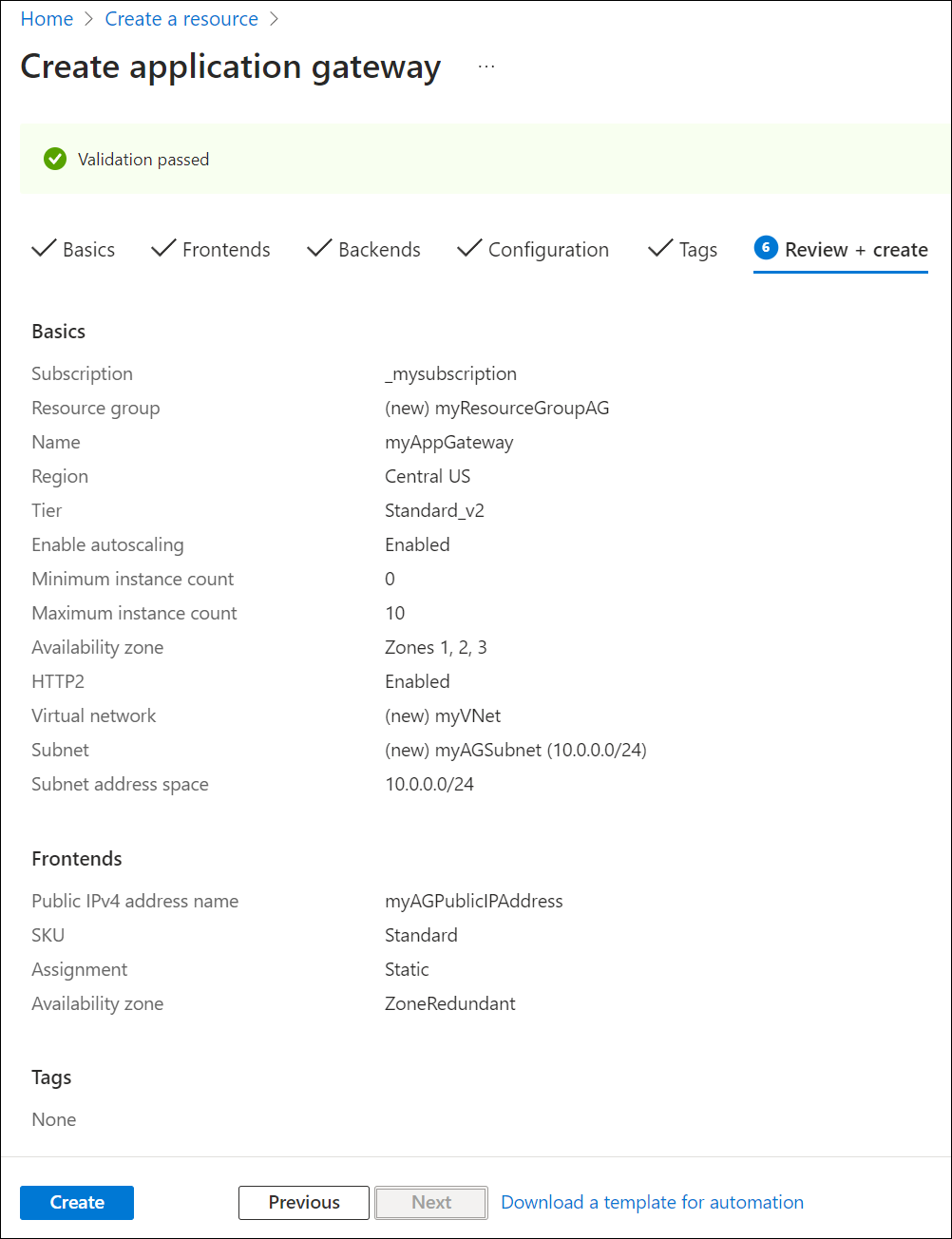Screen dimensions: 952x1239
Task: Open the ellipsis menu beside page title
Action: 486,65
